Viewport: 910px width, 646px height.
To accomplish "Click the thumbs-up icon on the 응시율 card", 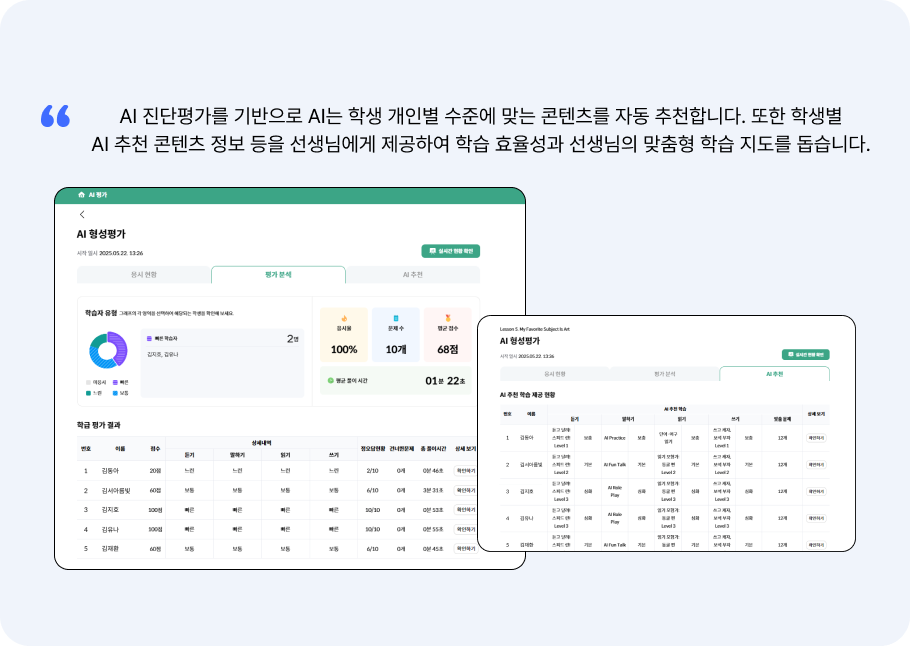I will coord(342,317).
